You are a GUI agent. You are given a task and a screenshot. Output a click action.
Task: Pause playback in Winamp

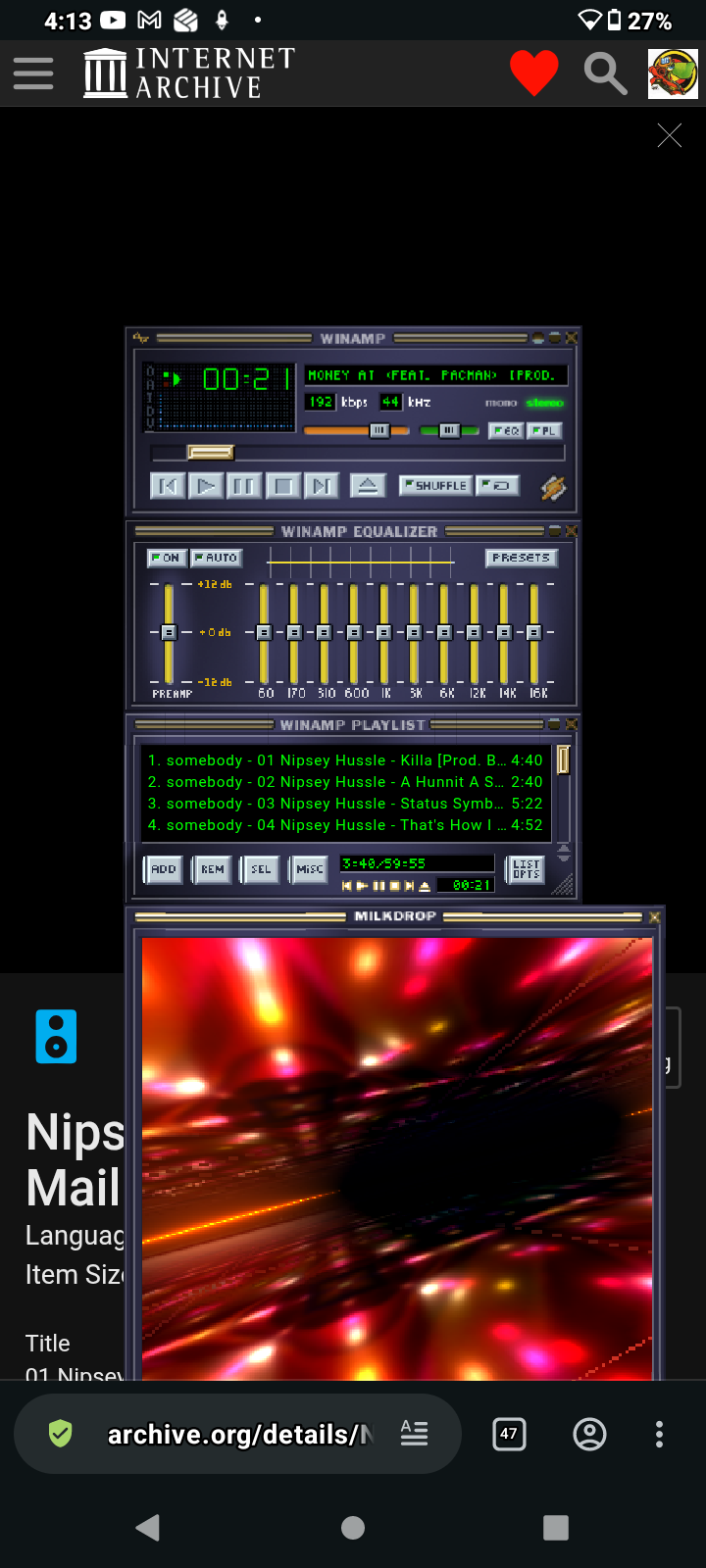[x=242, y=486]
